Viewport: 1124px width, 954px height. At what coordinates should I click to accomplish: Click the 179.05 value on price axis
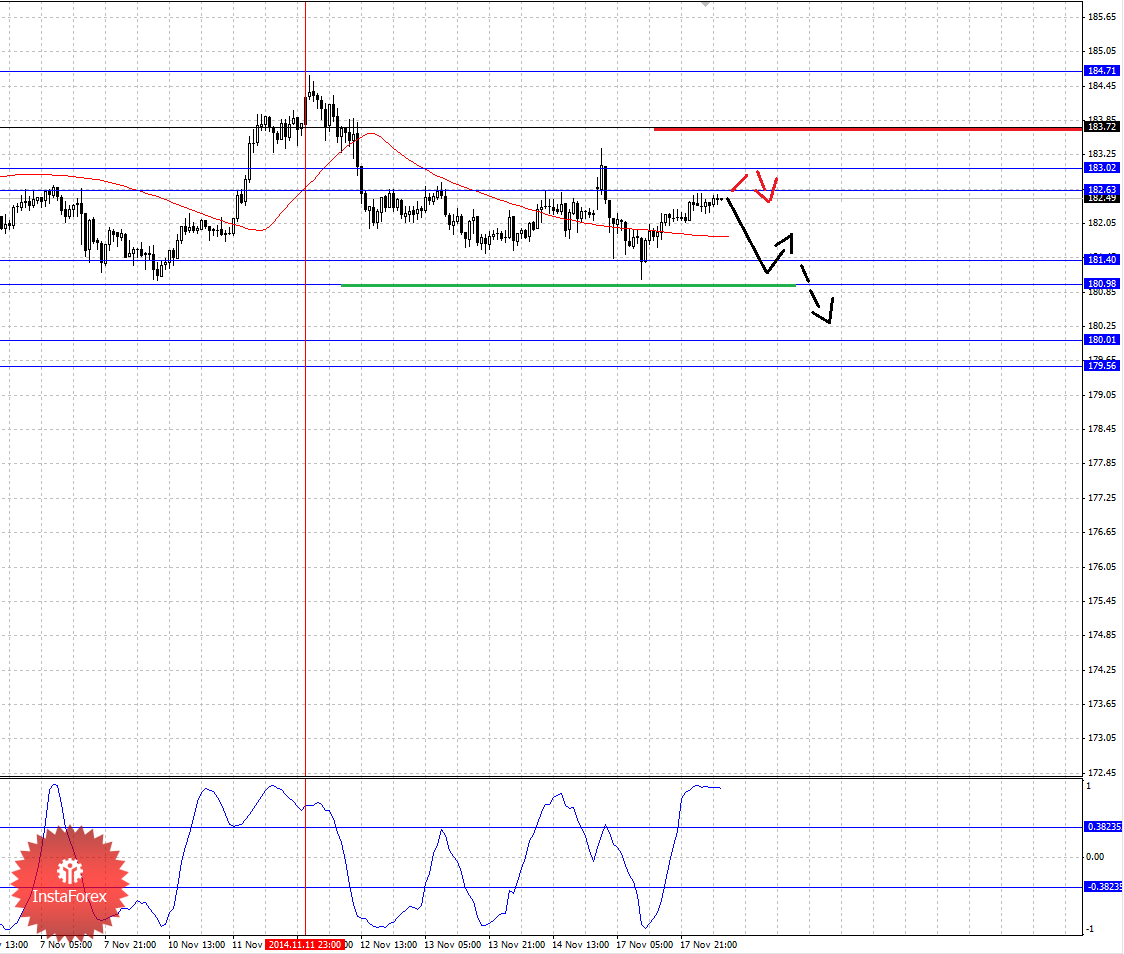1102,395
